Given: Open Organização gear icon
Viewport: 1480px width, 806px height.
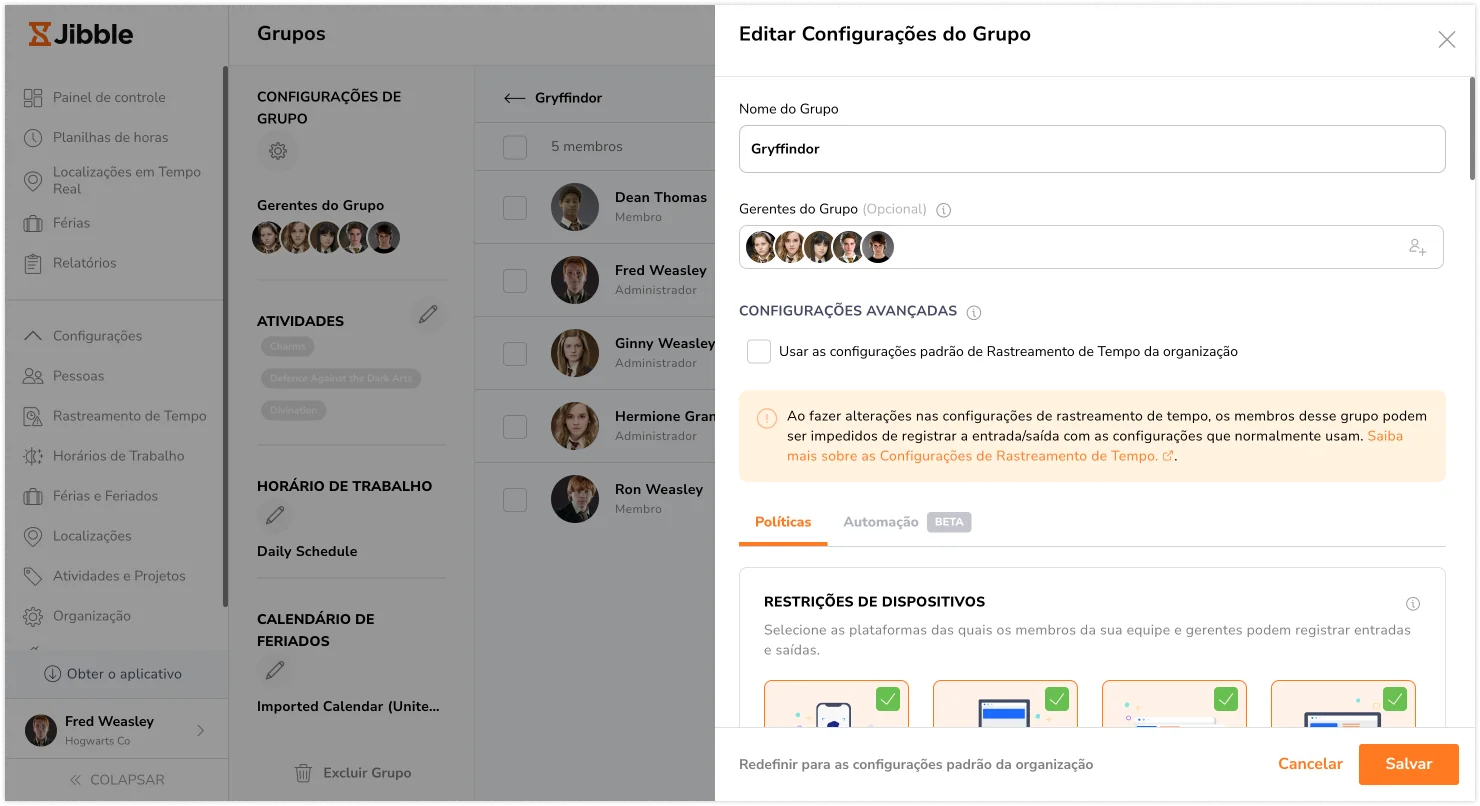Looking at the screenshot, I should click(x=33, y=616).
